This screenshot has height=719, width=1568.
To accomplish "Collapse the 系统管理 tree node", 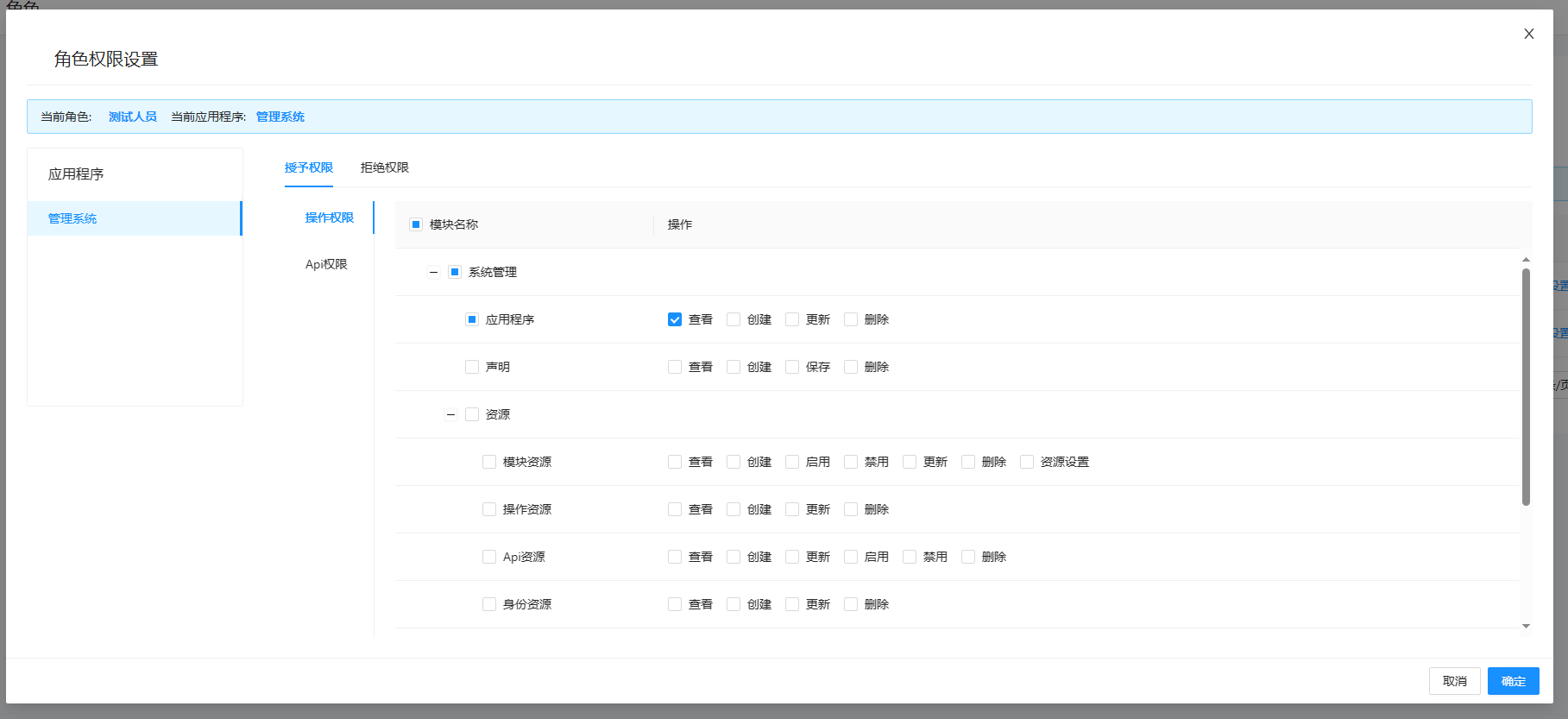I will point(433,272).
